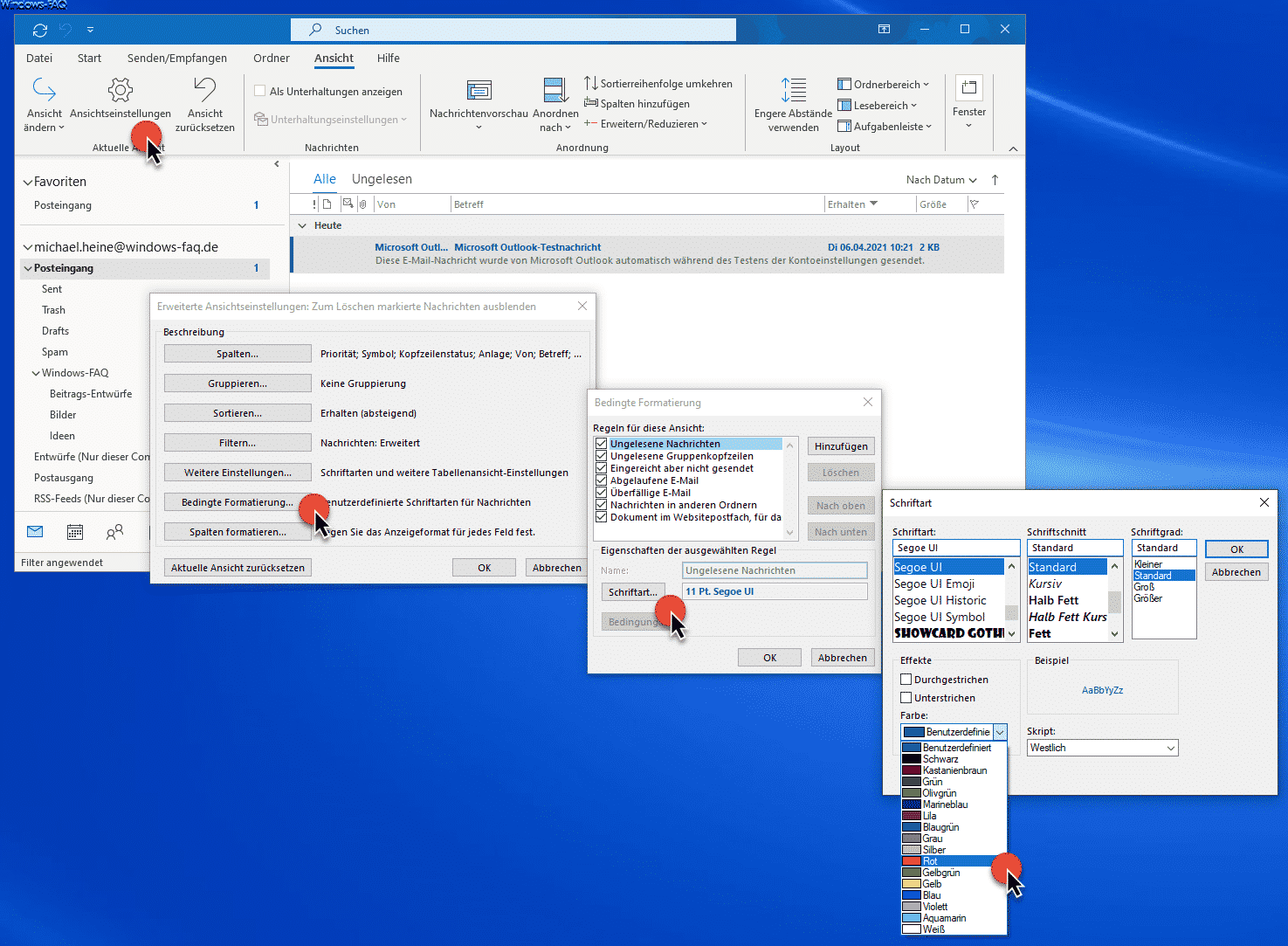Enable Unterstrichen effect
The width and height of the screenshot is (1288, 946).
(x=906, y=698)
